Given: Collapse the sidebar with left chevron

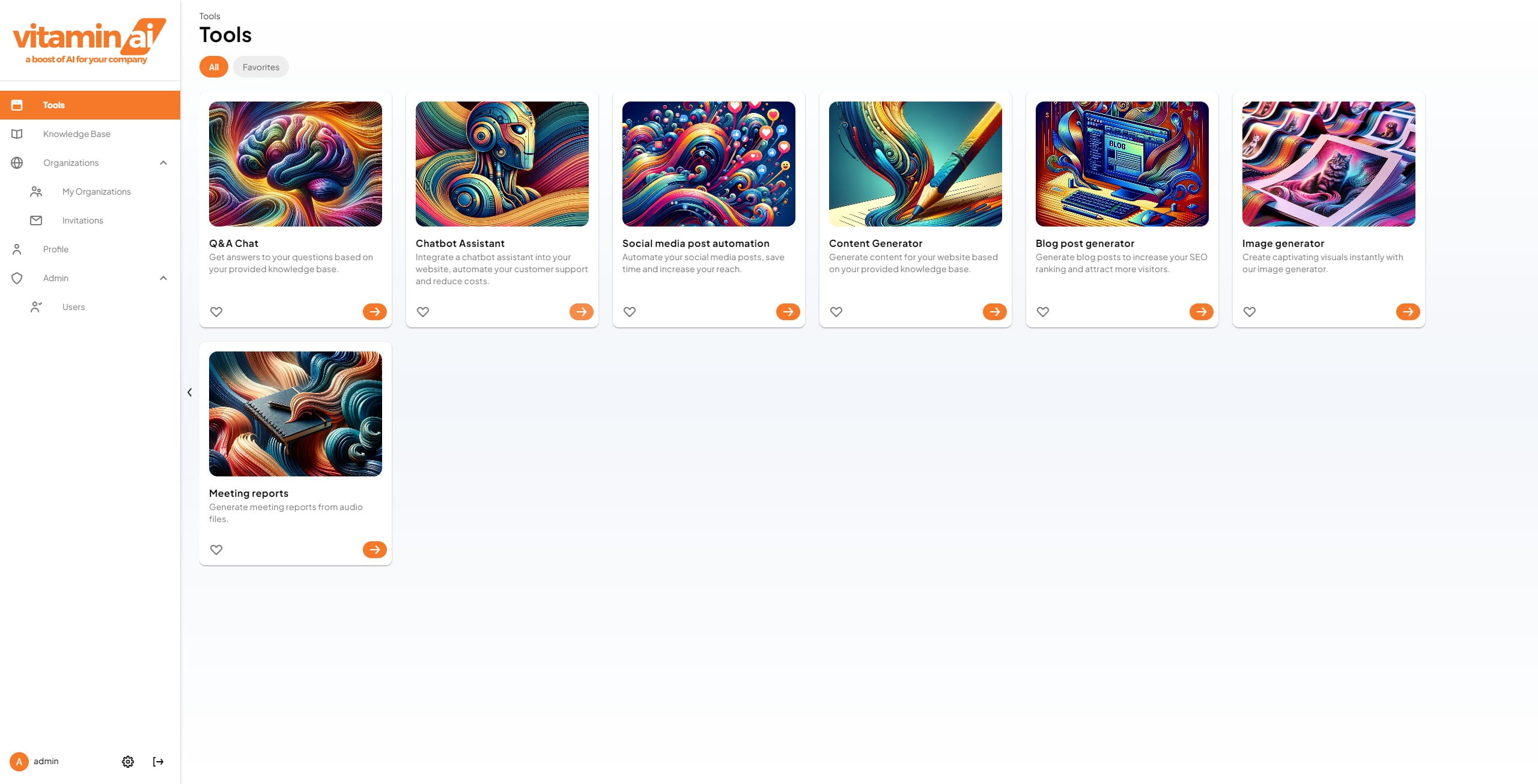Looking at the screenshot, I should coord(189,392).
